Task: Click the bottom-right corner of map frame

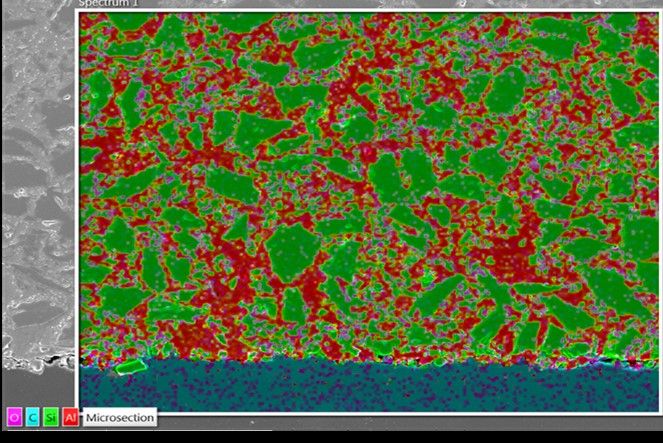Action: coord(661,411)
